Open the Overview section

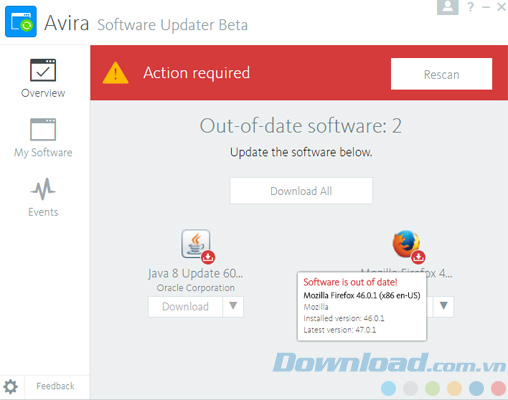pos(43,79)
